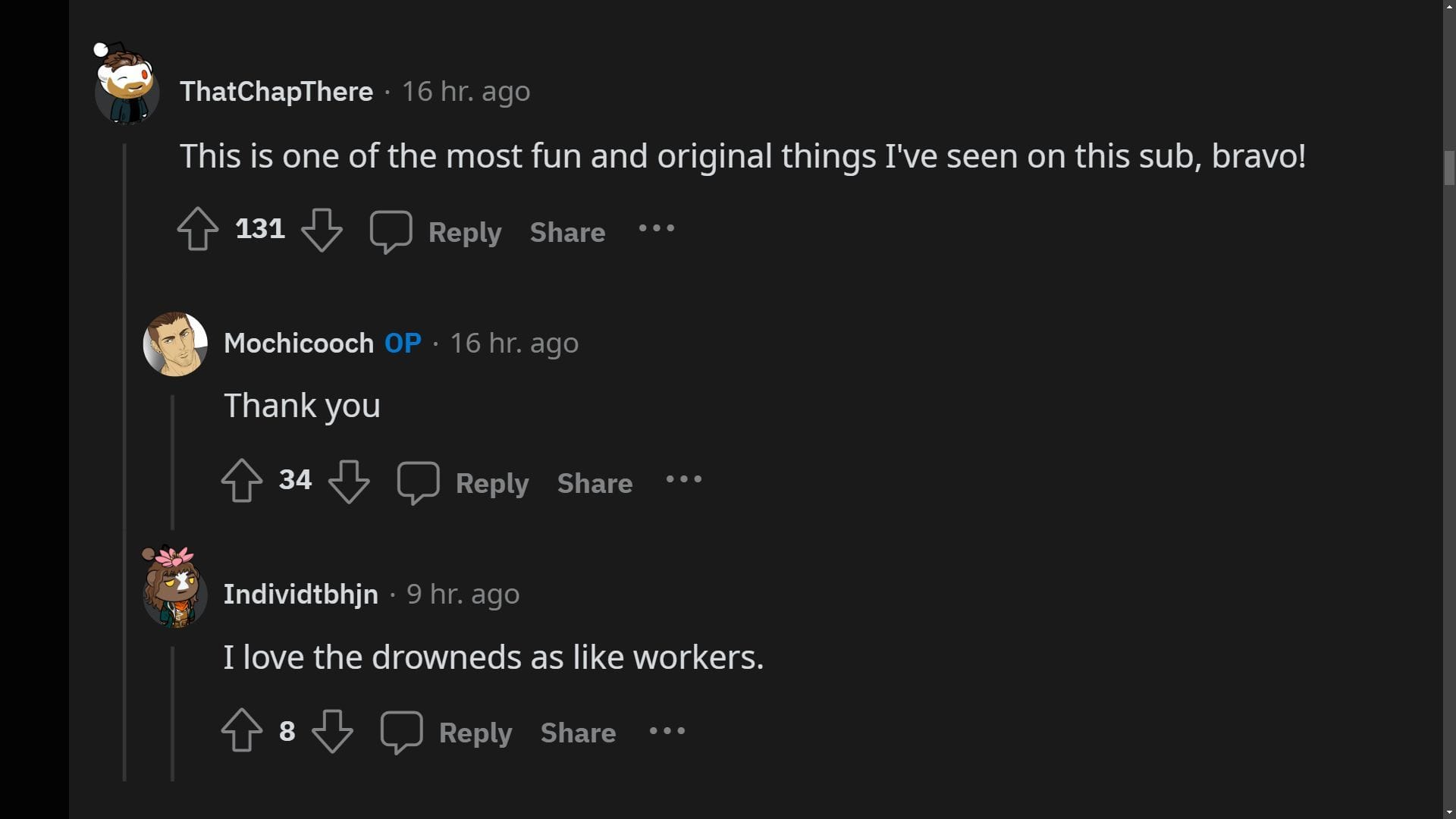Viewport: 1456px width, 819px height.
Task: Click Mochicooch's avatar picture
Action: tap(175, 344)
